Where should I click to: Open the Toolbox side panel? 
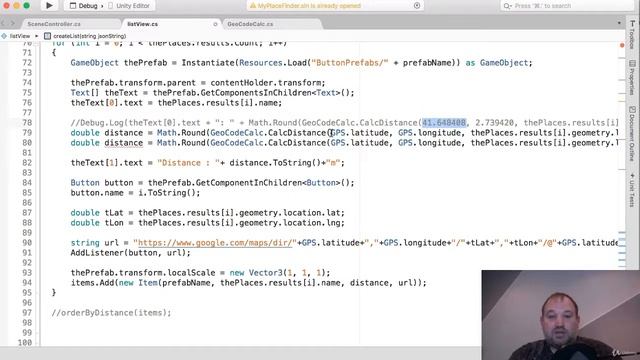point(632,35)
